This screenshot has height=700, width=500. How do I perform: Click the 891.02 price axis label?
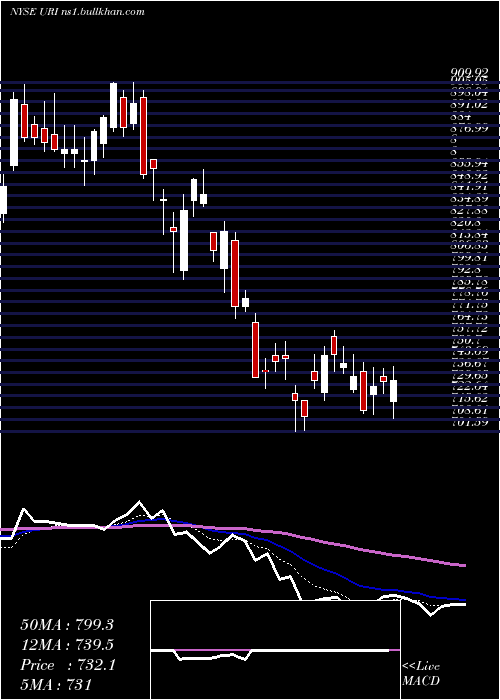point(469,106)
